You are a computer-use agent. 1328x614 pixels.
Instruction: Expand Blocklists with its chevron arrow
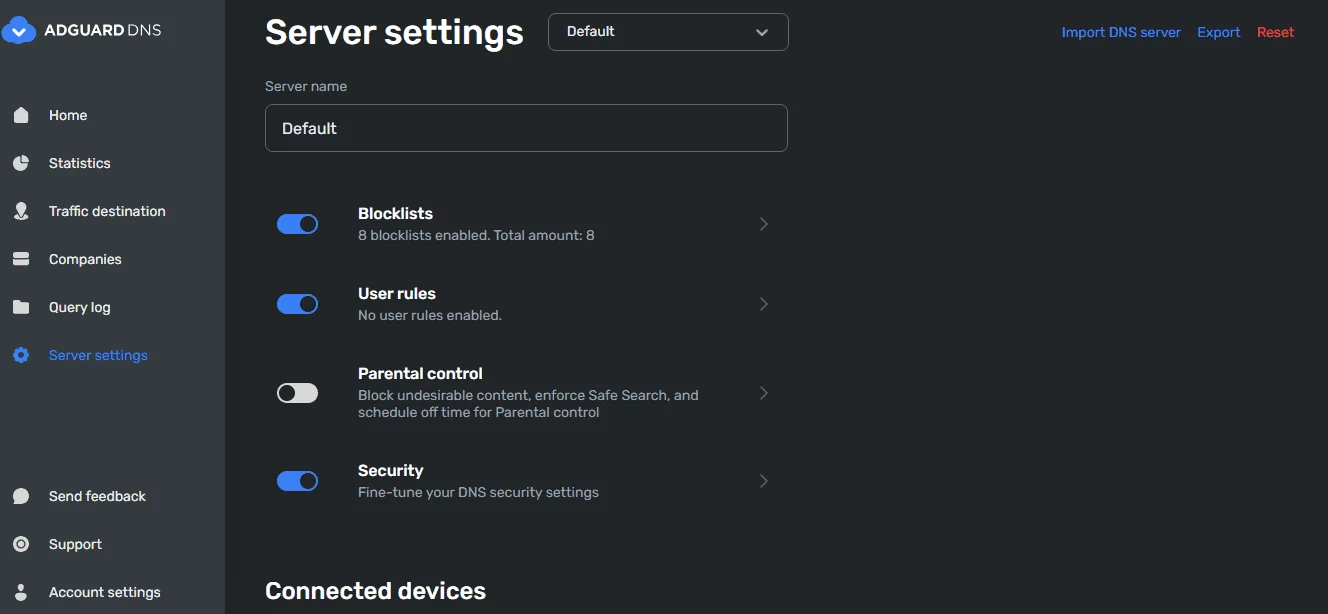coord(764,224)
